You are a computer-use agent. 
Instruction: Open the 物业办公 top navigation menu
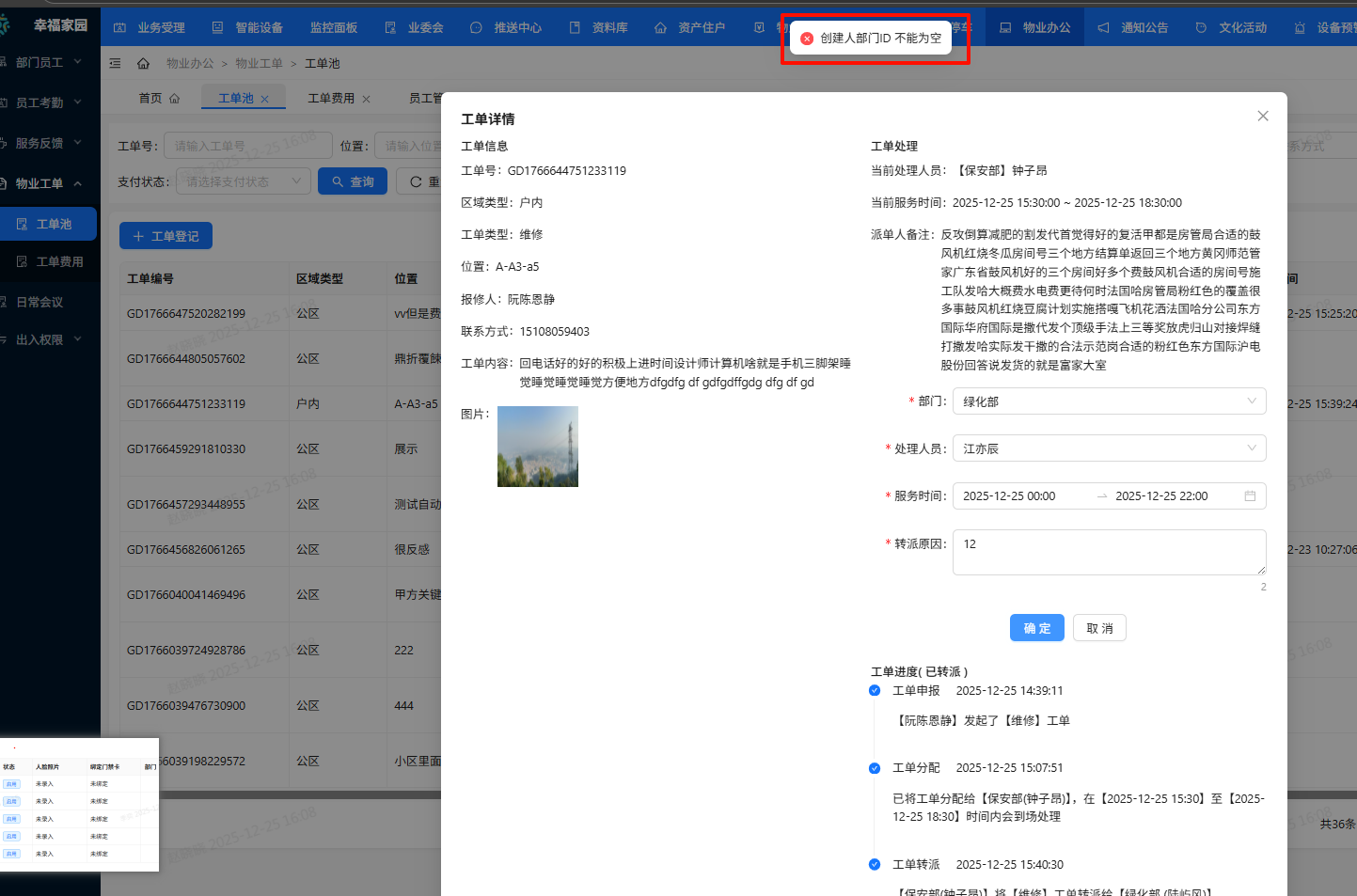[x=1035, y=27]
